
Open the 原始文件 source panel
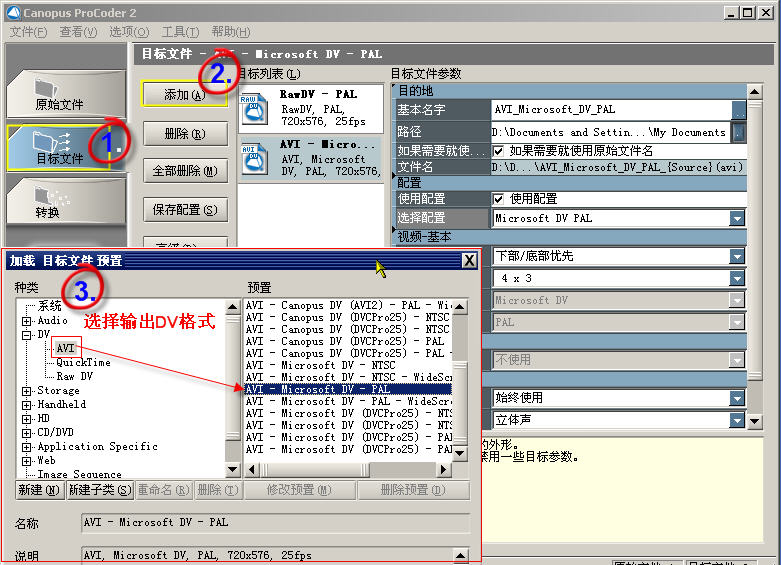[x=65, y=94]
